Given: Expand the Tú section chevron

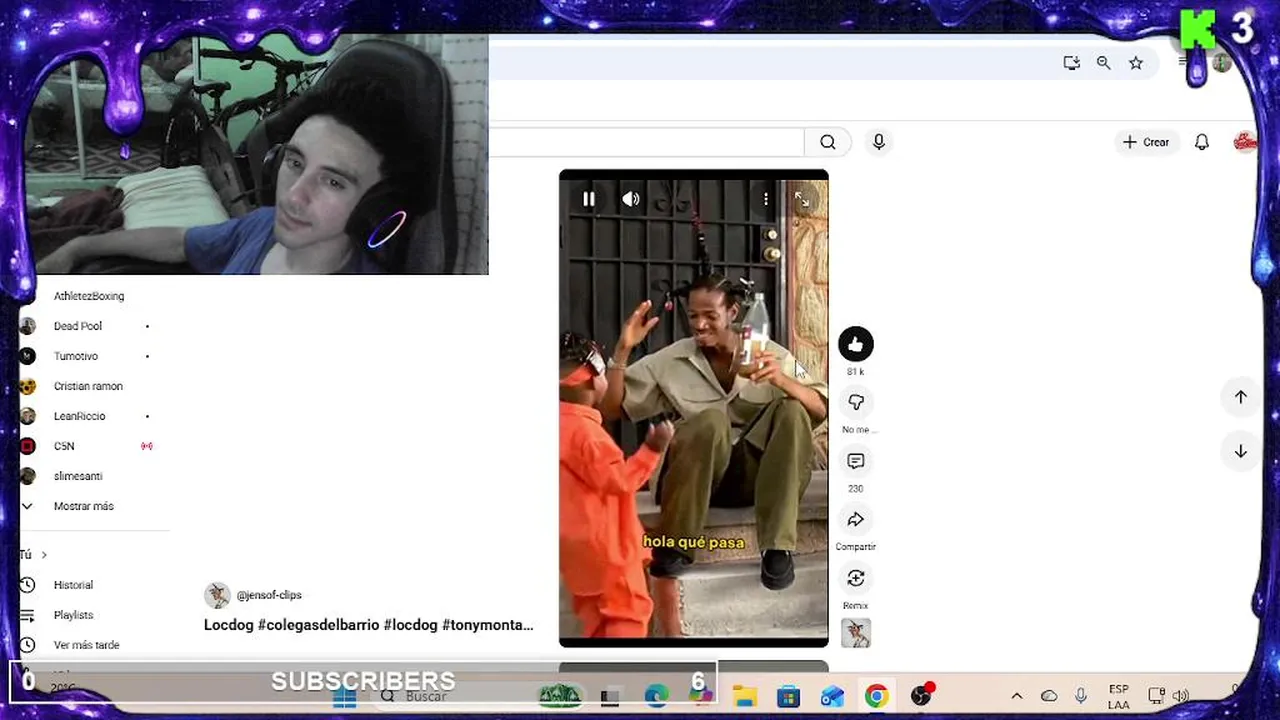Looking at the screenshot, I should (x=44, y=555).
